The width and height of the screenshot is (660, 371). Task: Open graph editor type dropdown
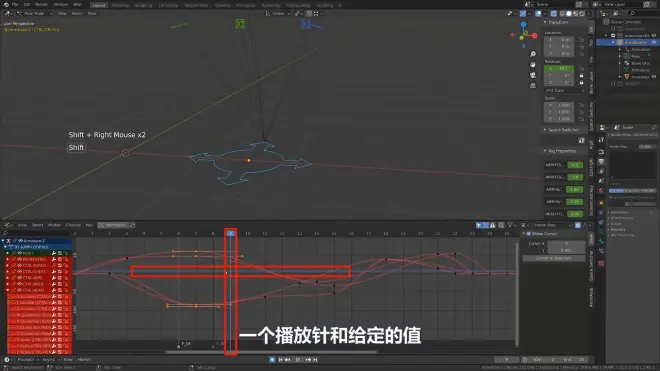(8, 225)
